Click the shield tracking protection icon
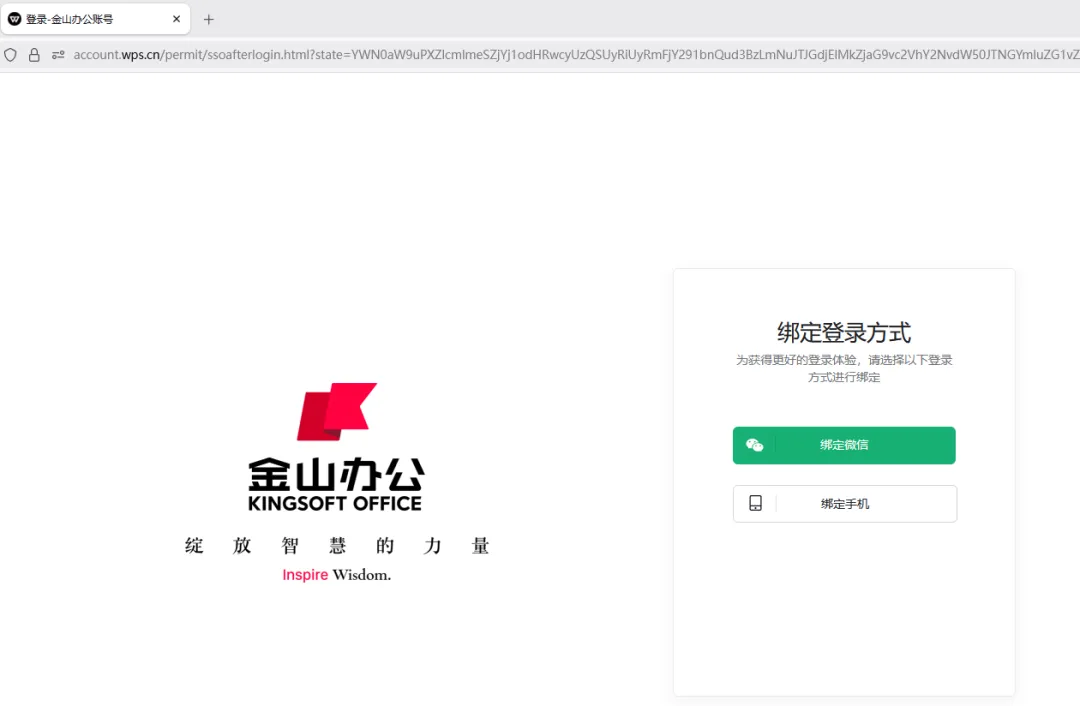 click(10, 54)
